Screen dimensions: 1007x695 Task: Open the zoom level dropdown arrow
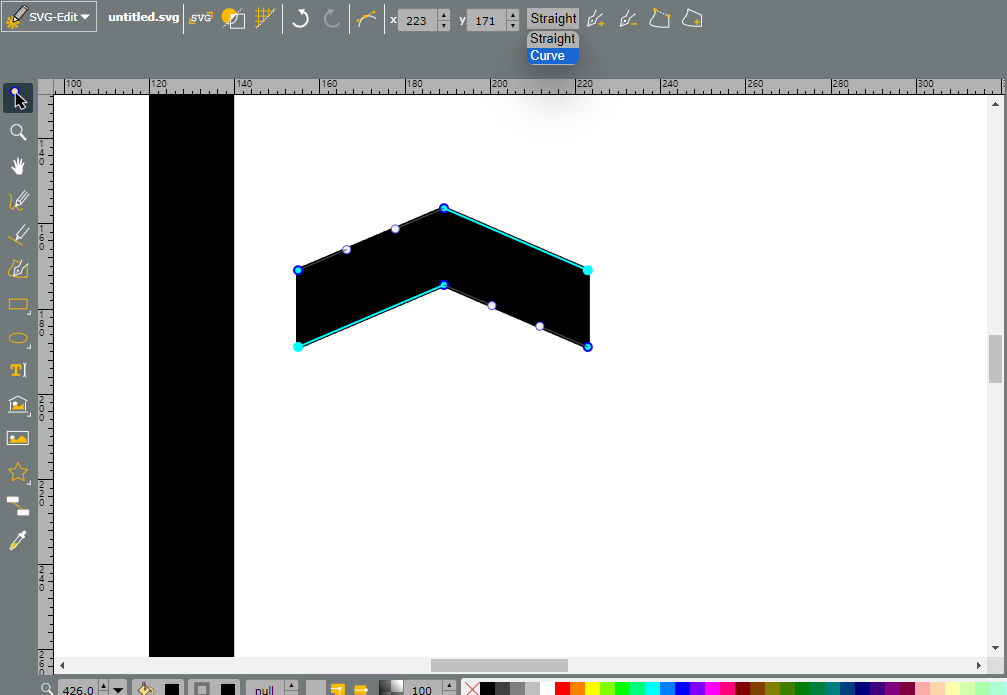tap(118, 689)
